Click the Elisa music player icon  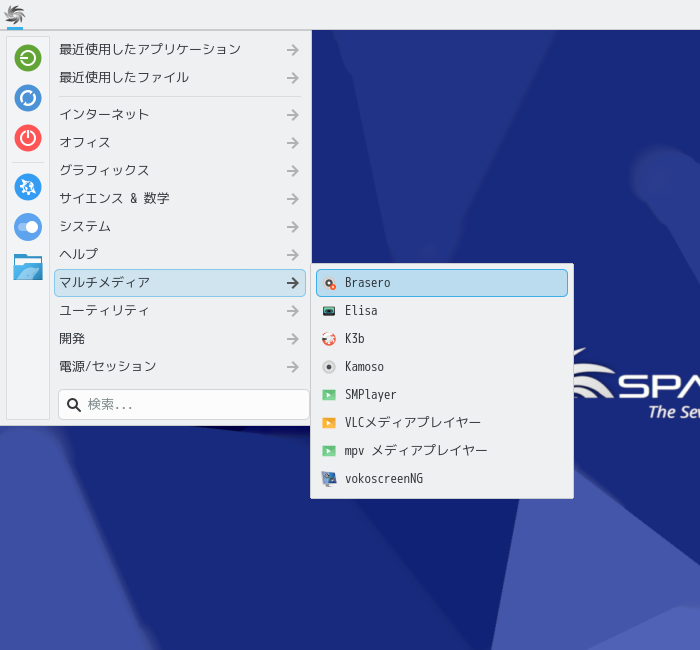tap(329, 311)
